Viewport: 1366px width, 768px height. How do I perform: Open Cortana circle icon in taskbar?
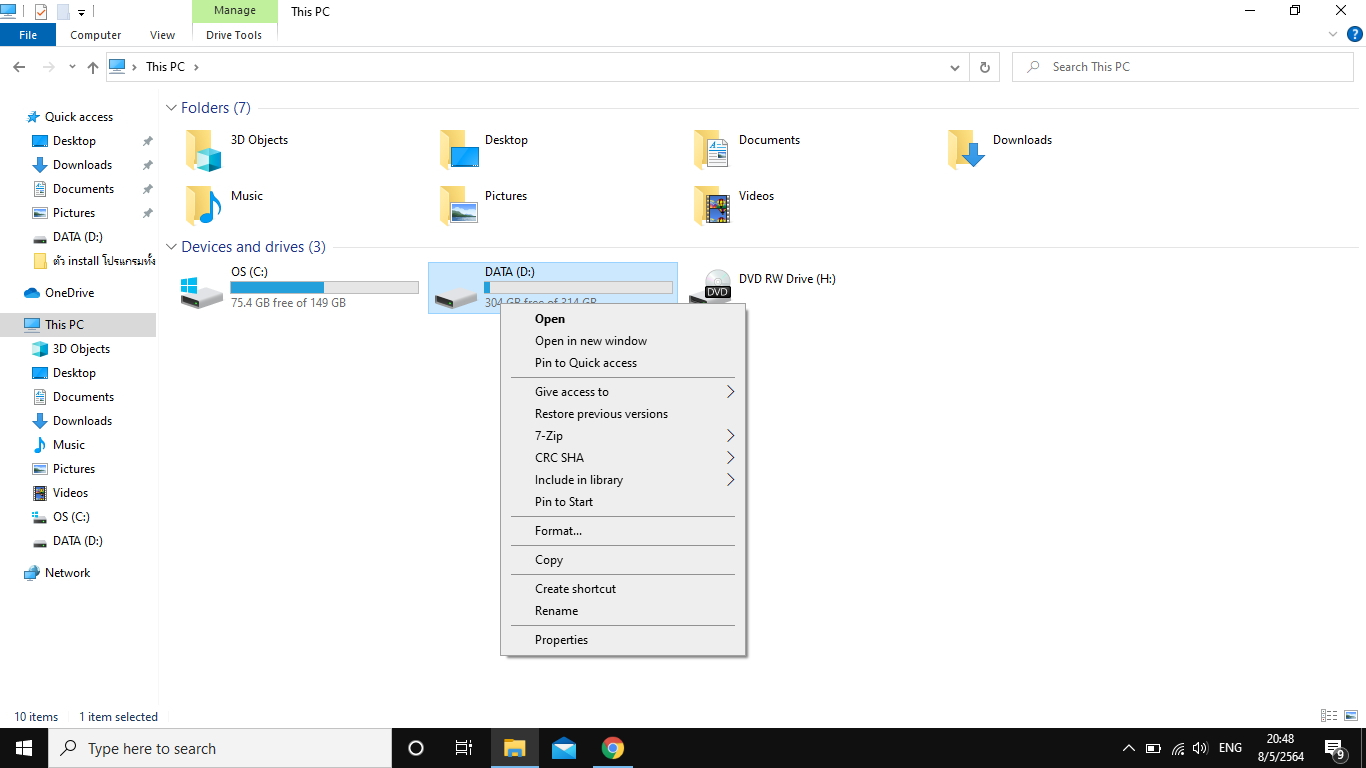[x=416, y=748]
